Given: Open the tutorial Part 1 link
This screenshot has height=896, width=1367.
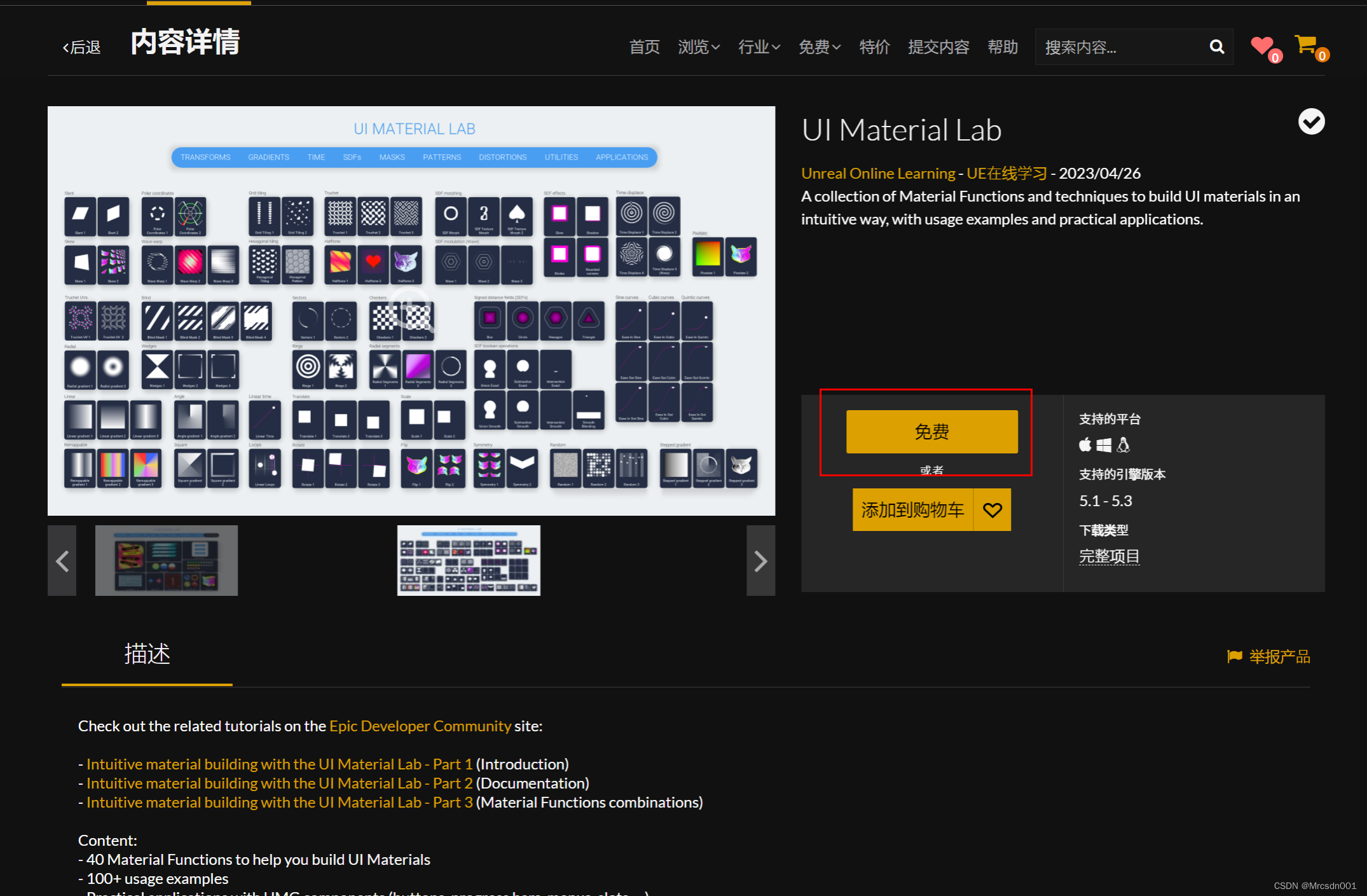Looking at the screenshot, I should pos(280,764).
